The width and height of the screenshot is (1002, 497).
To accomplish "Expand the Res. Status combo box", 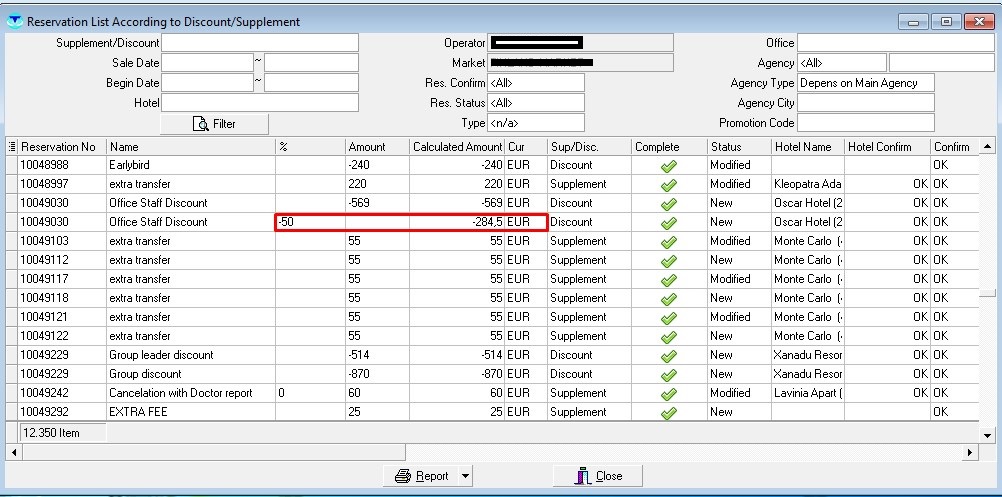I will [x=535, y=103].
